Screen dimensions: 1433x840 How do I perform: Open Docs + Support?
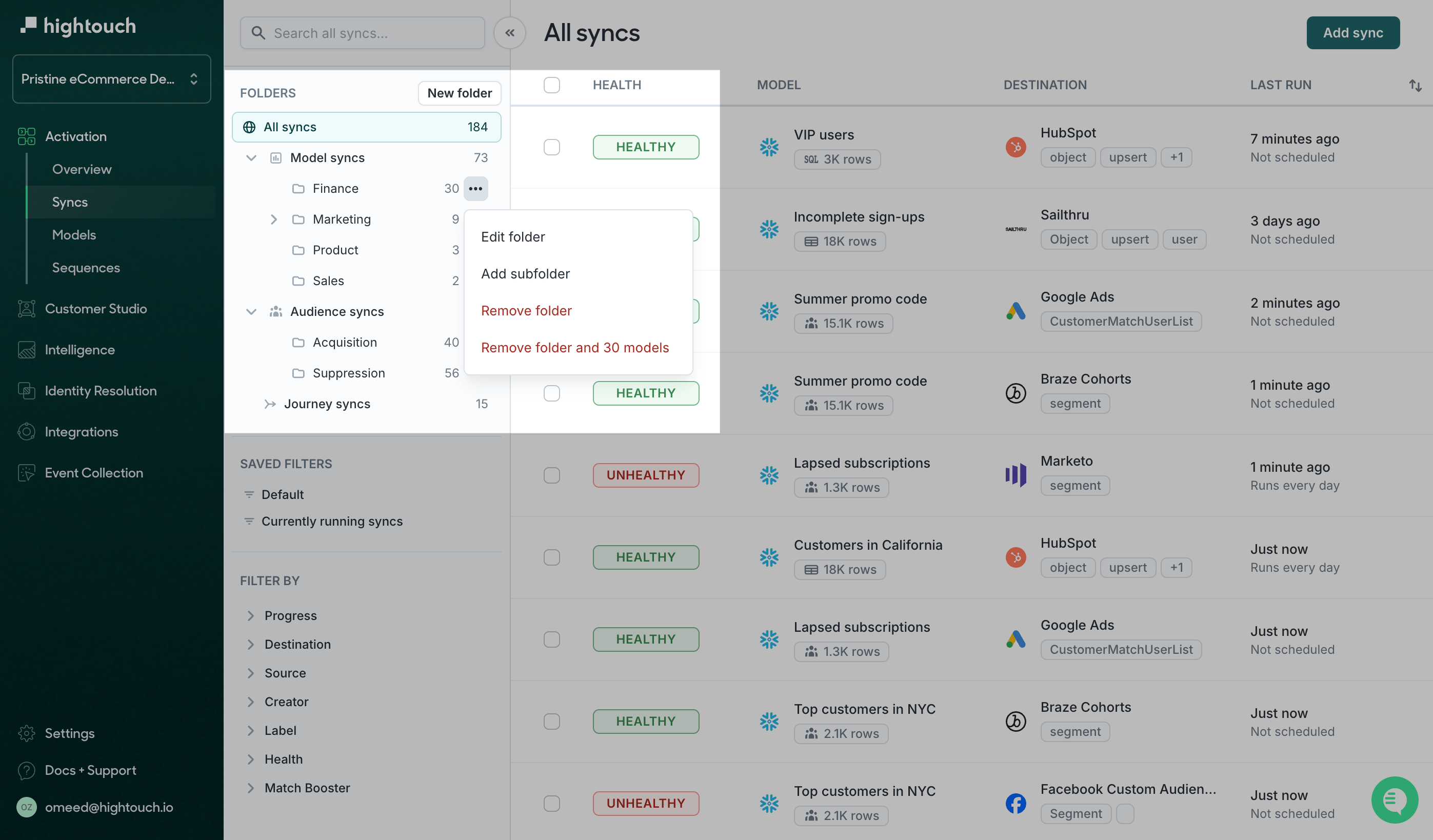tap(90, 770)
